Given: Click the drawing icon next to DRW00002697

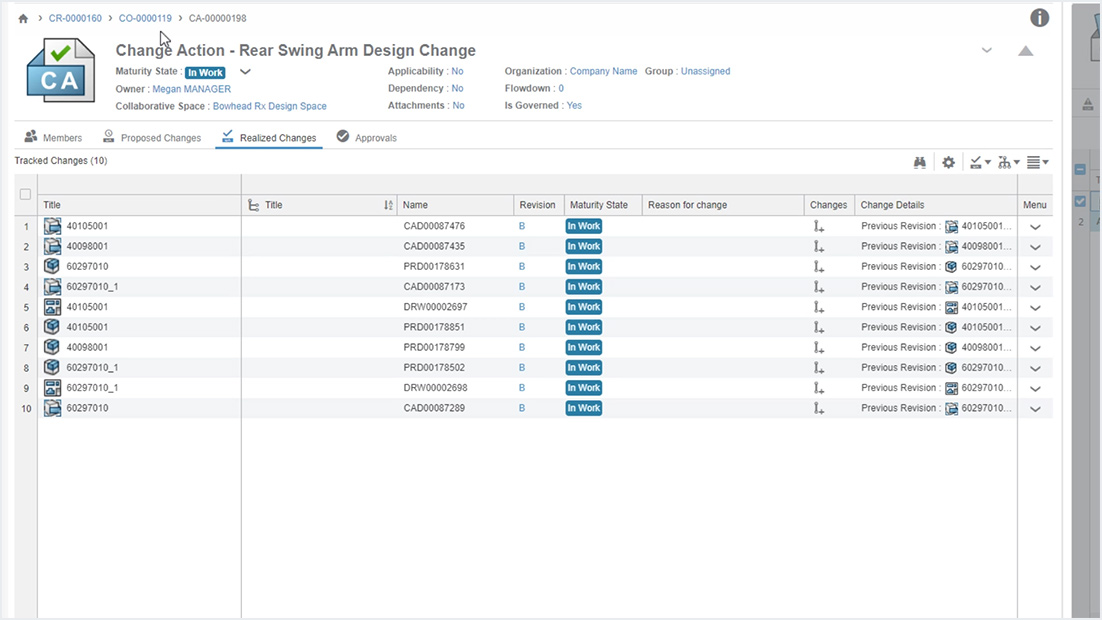Looking at the screenshot, I should coord(52,307).
